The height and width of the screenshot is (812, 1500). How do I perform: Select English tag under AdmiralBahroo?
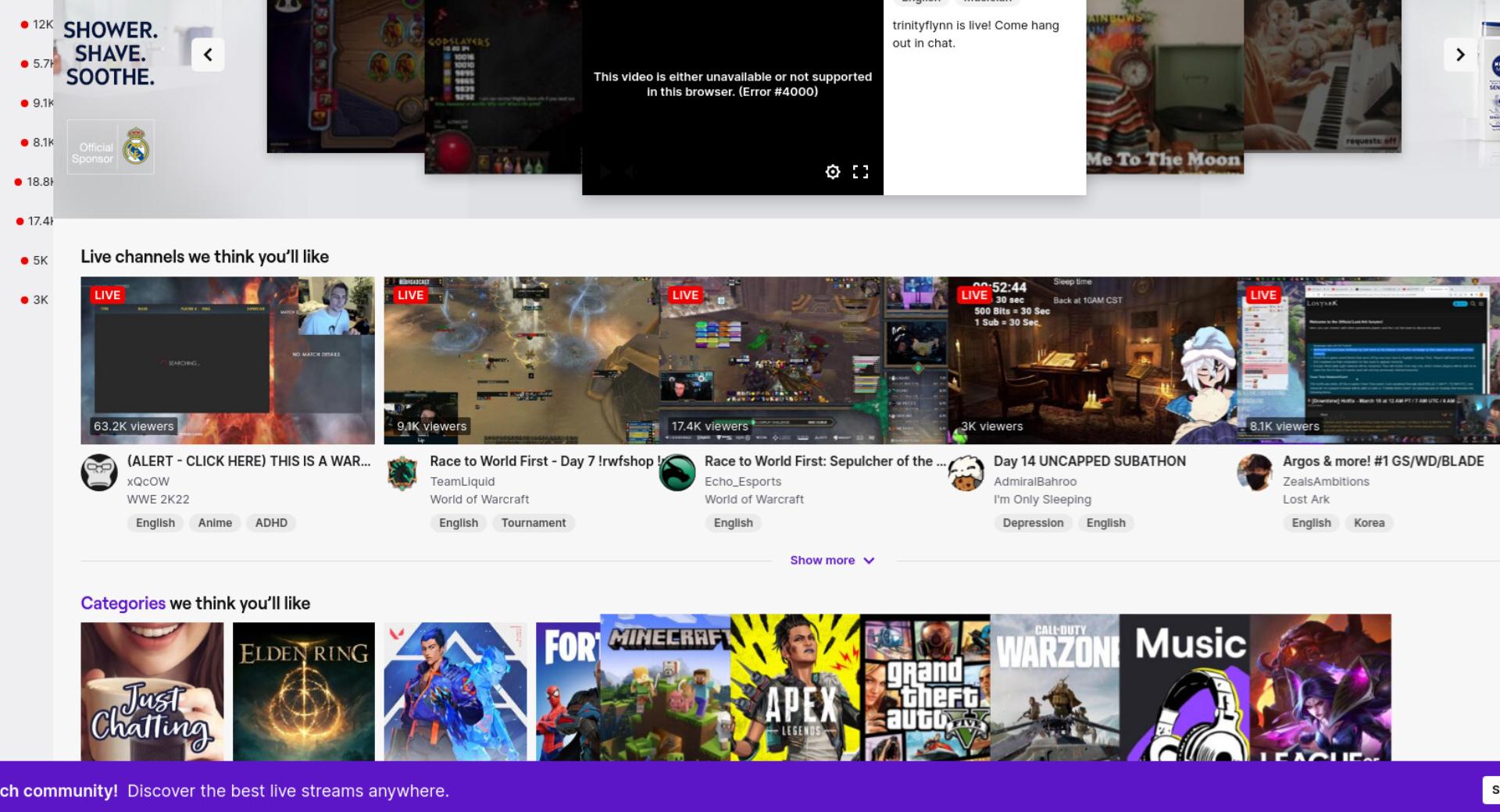[1106, 522]
